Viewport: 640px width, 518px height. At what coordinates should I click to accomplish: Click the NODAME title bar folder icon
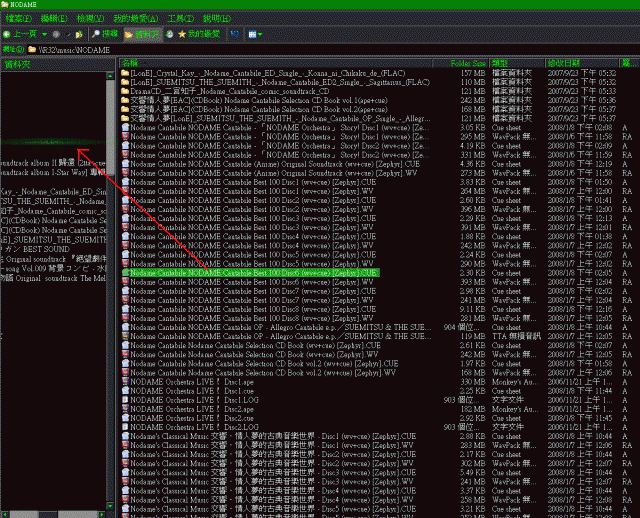pyautogui.click(x=4, y=4)
